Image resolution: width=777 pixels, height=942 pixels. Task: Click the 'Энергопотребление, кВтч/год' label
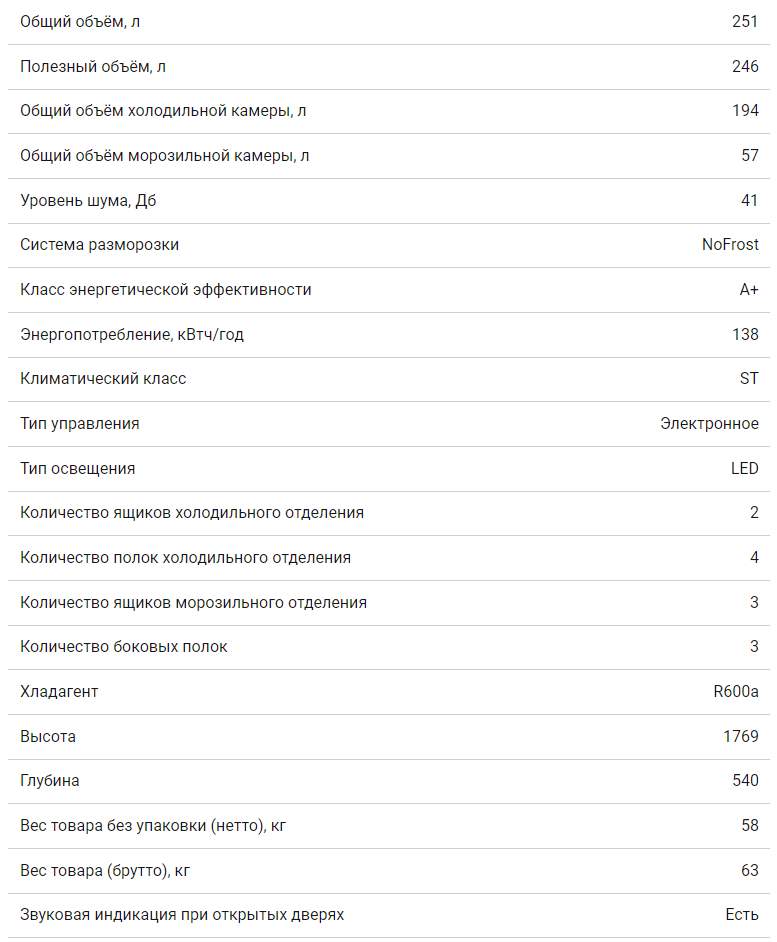pyautogui.click(x=132, y=334)
